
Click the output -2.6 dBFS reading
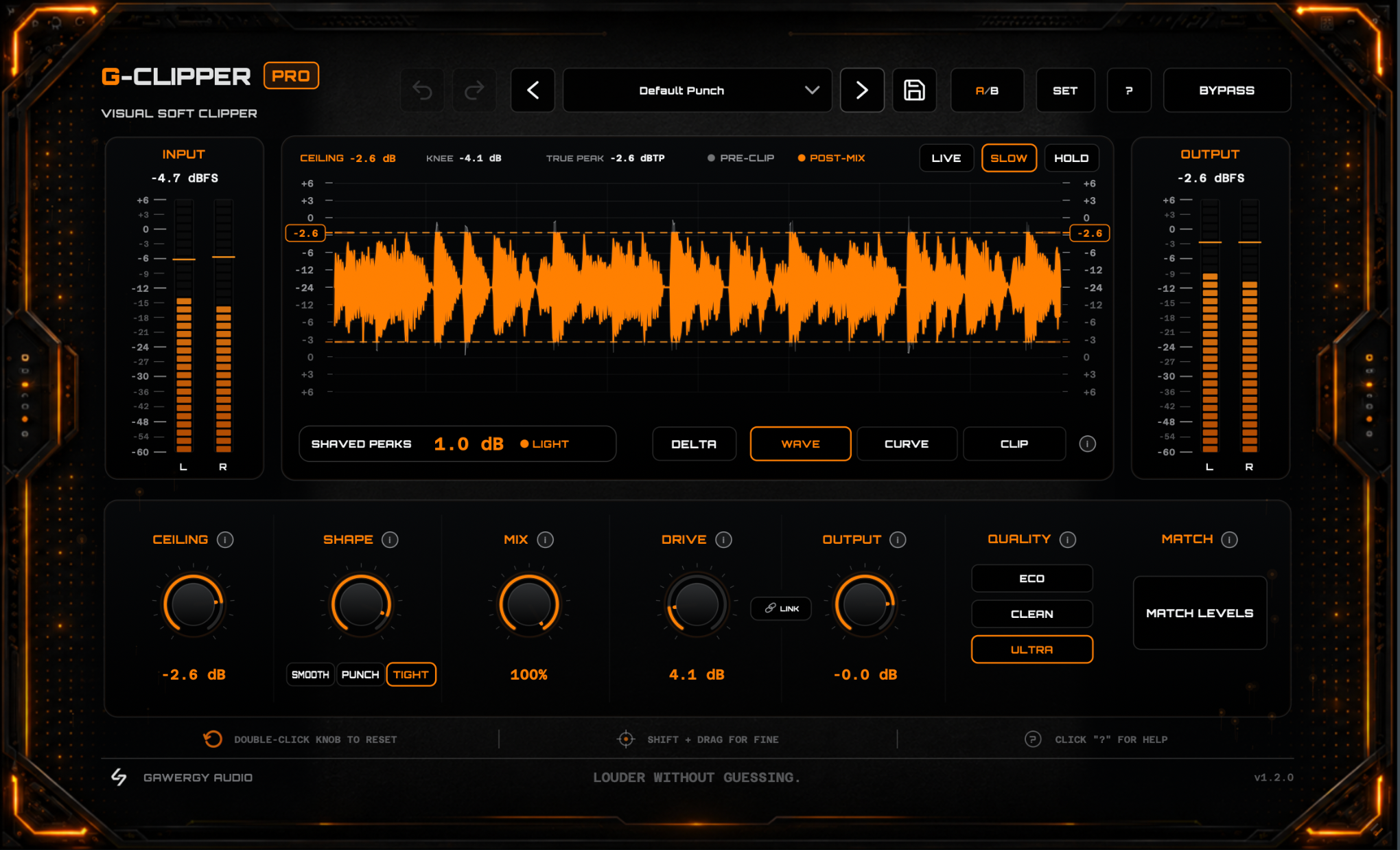1211,178
